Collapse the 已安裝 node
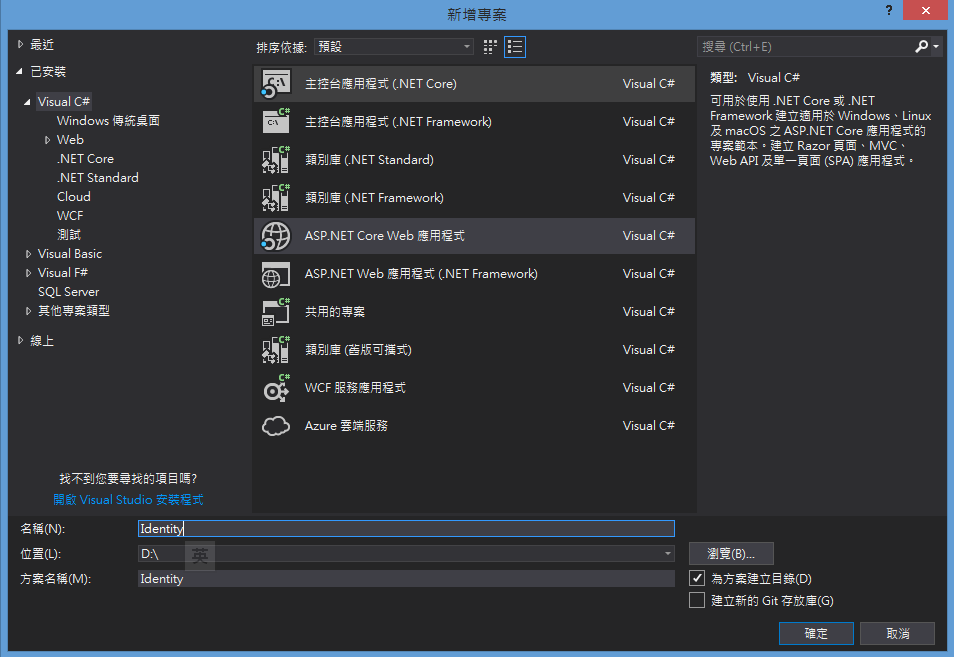The height and width of the screenshot is (657, 954). click(19, 72)
